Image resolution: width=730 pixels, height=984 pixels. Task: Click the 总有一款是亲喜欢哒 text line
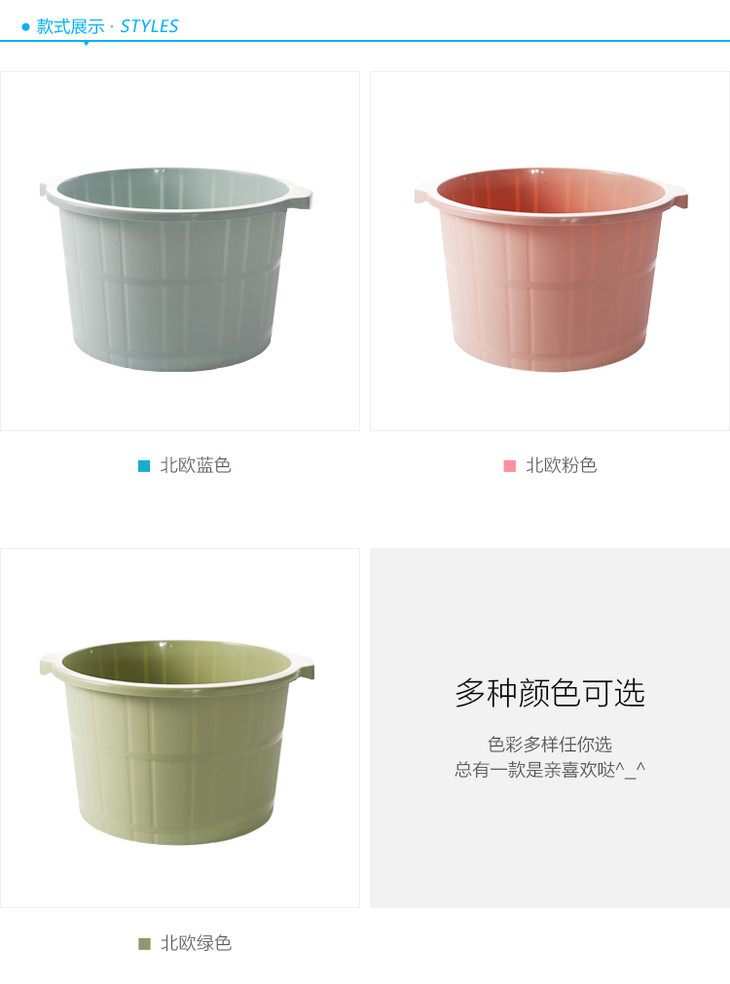click(x=550, y=769)
